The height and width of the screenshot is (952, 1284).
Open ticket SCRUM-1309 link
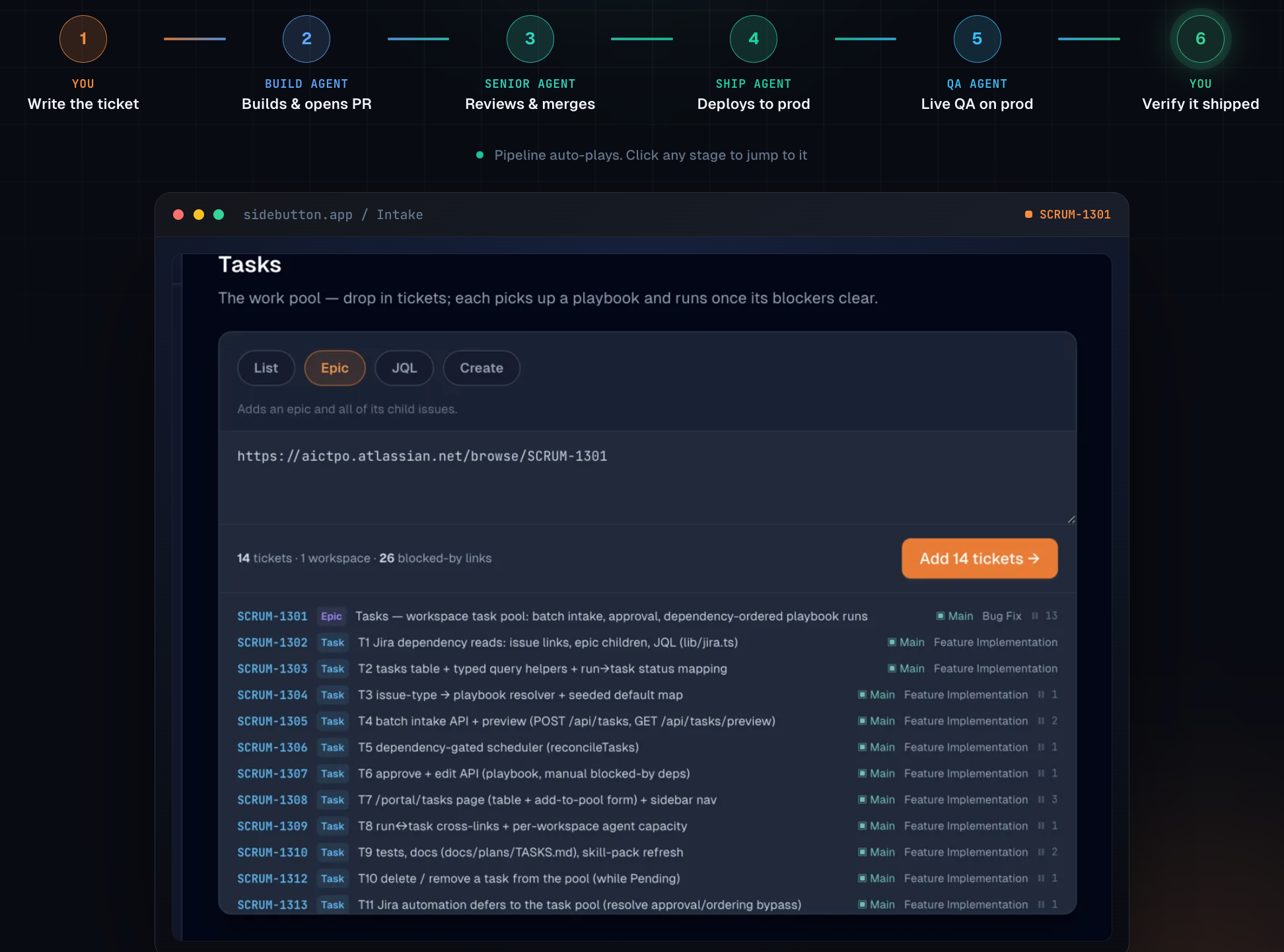(x=273, y=826)
